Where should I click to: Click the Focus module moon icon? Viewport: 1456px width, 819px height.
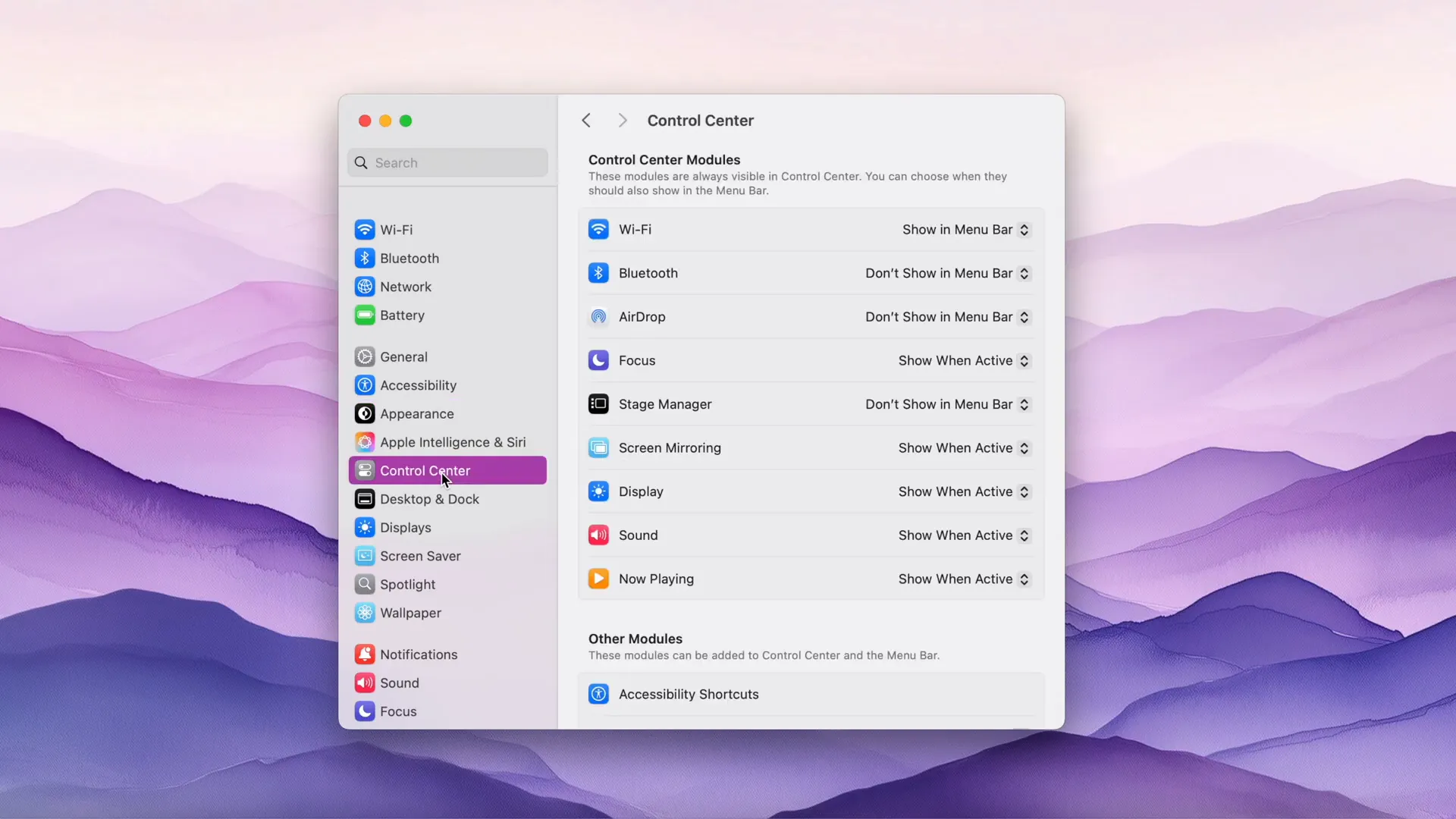coord(598,361)
